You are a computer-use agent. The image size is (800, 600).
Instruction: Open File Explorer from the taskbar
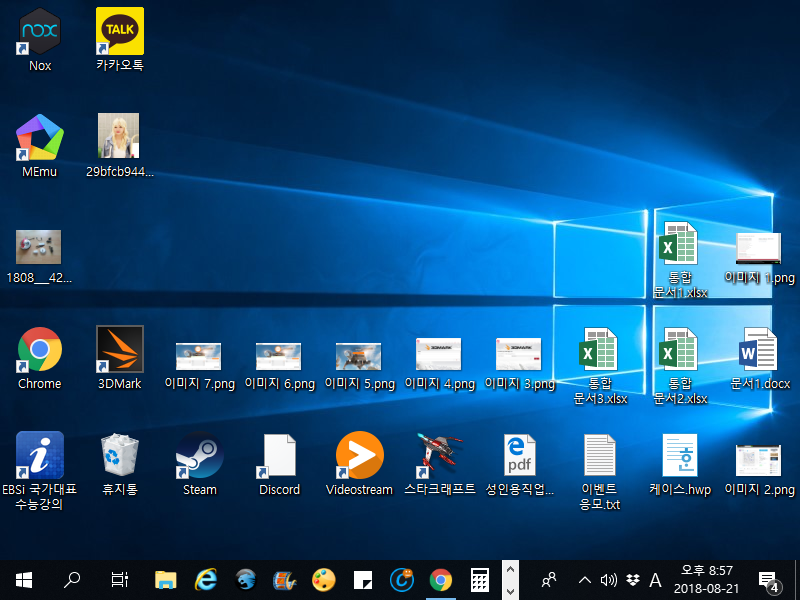pyautogui.click(x=166, y=580)
